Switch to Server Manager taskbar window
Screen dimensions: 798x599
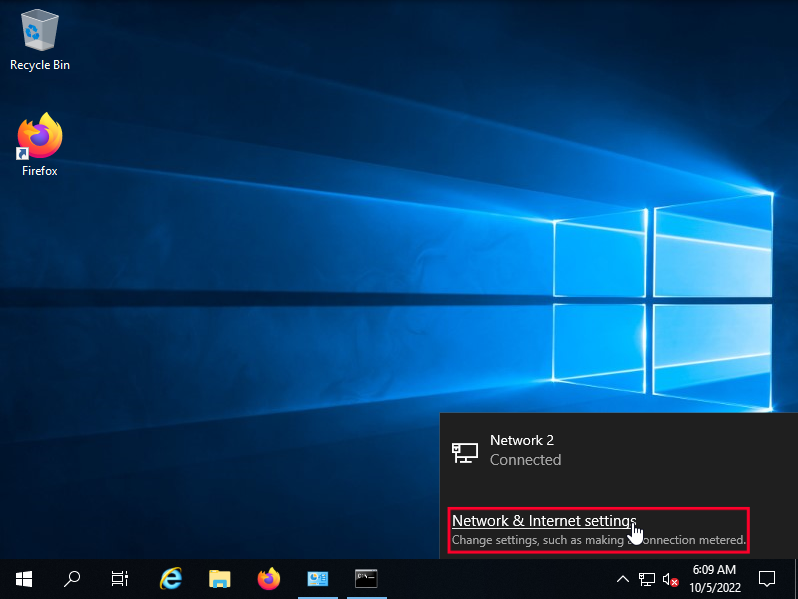pyautogui.click(x=318, y=579)
